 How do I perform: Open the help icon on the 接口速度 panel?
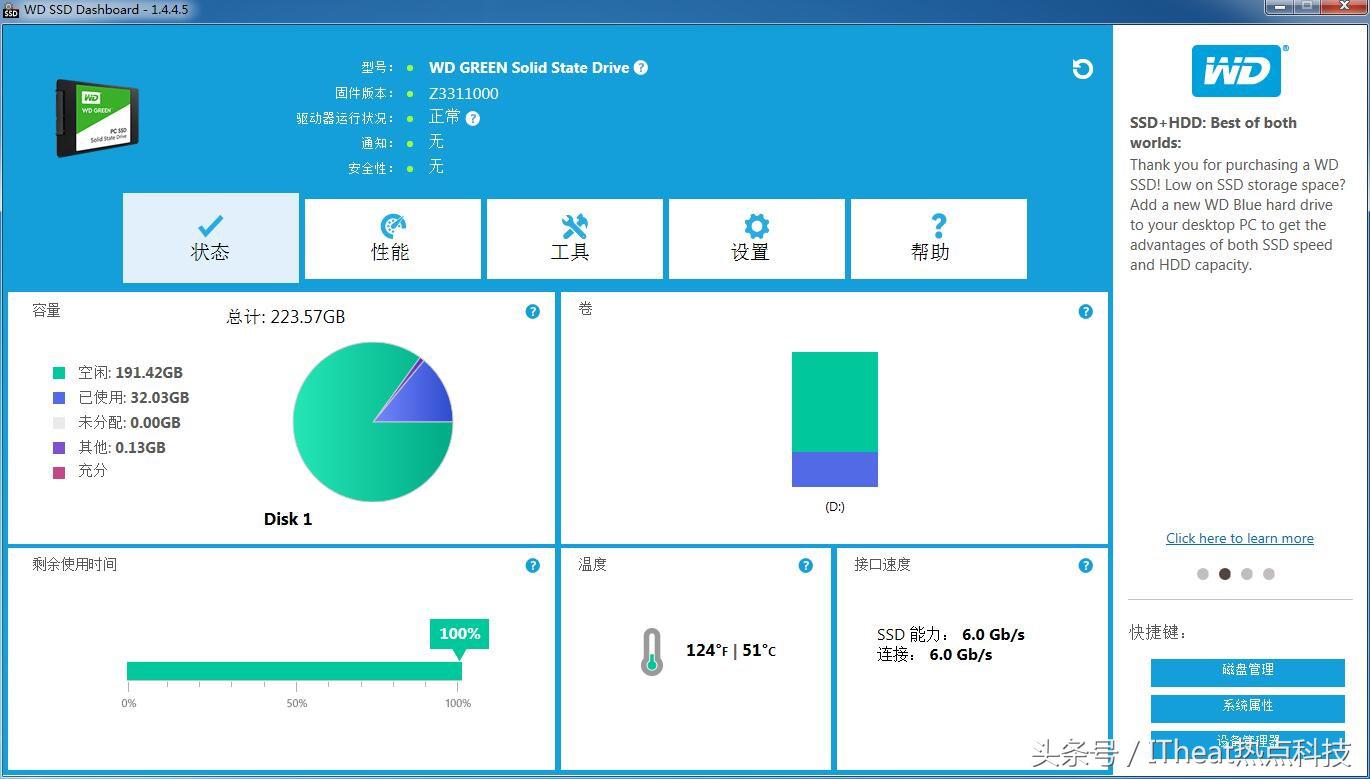(1085, 565)
